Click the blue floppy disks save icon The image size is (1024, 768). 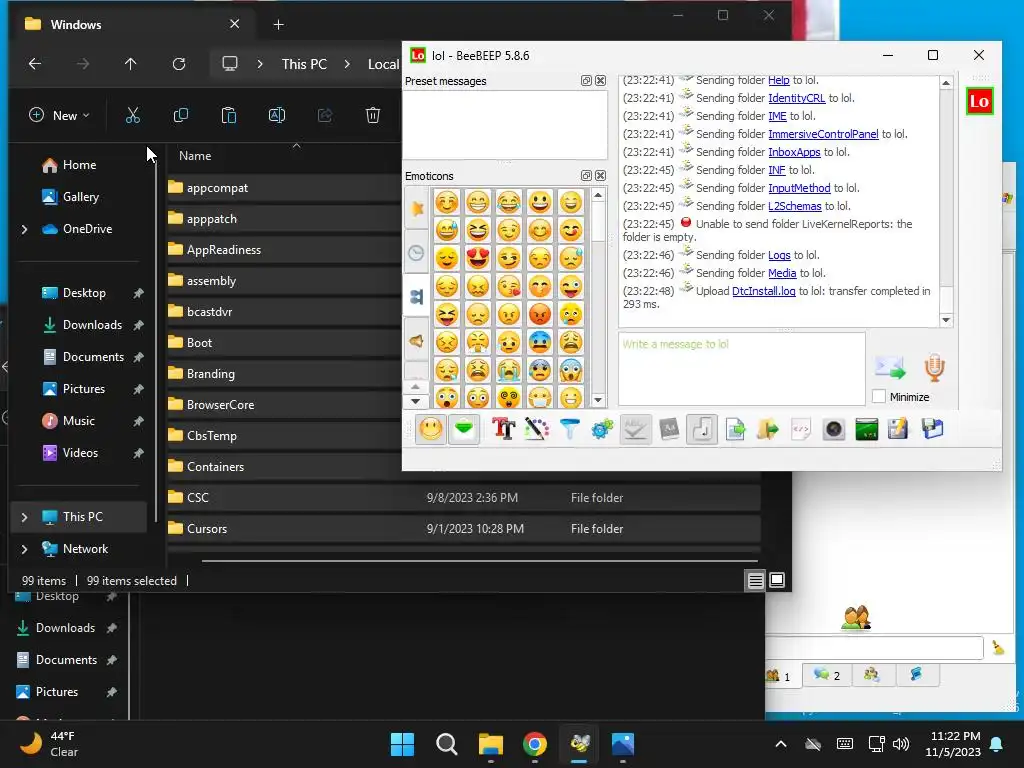pos(933,429)
